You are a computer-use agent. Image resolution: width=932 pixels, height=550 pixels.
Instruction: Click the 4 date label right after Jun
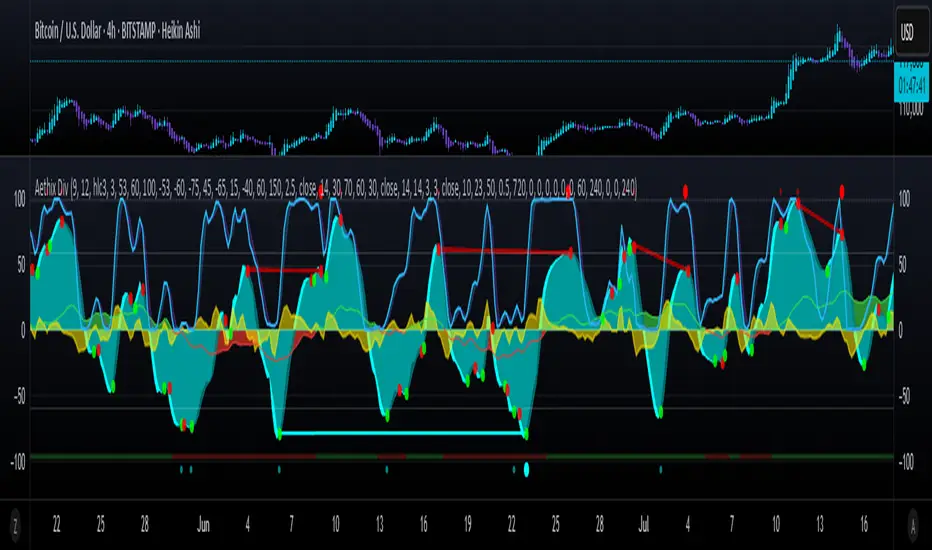[248, 524]
